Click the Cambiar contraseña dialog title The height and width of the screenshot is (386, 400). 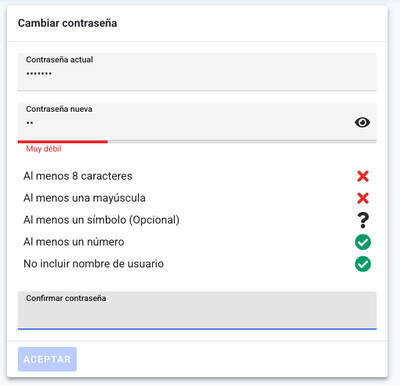pyautogui.click(x=67, y=23)
